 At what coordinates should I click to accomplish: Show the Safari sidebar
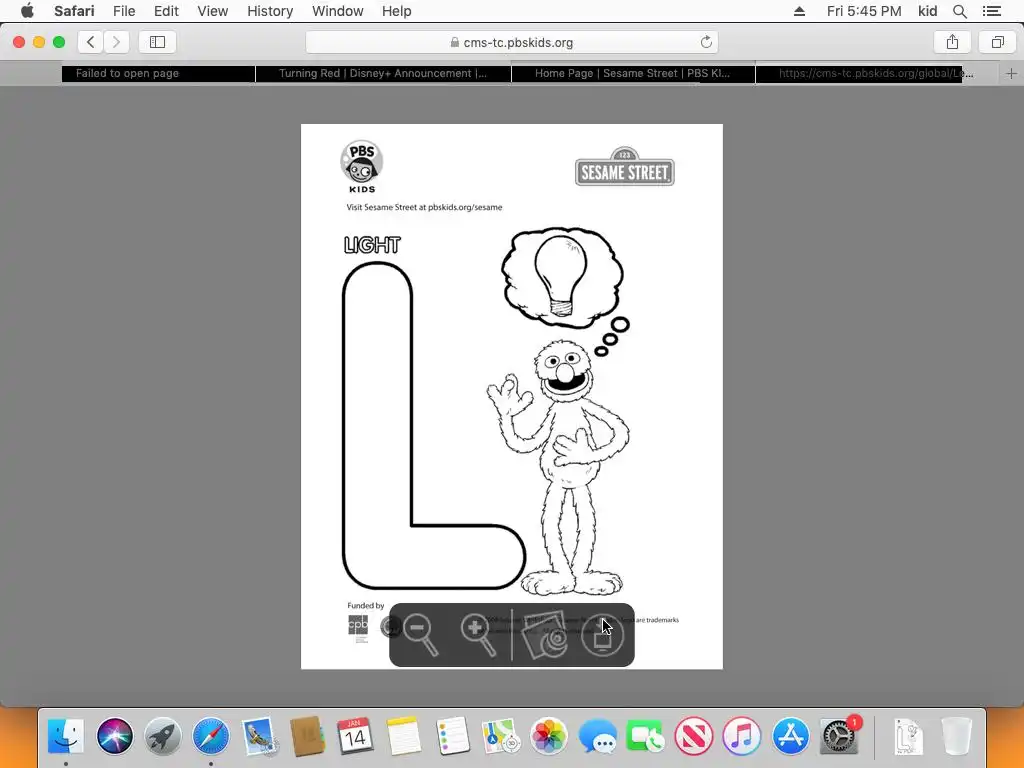pyautogui.click(x=157, y=42)
